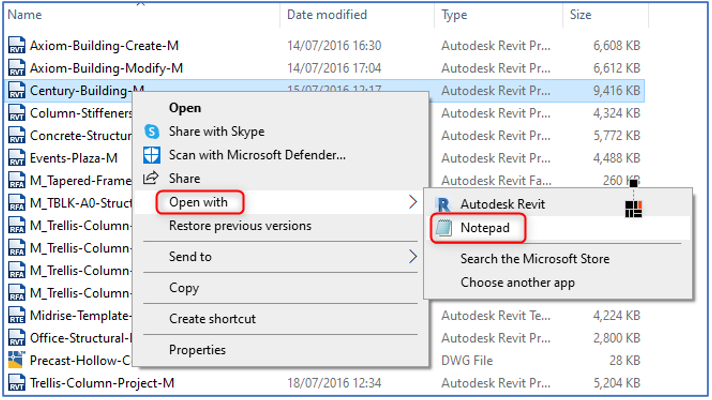This screenshot has height=400, width=712.
Task: Open Properties from the context menu
Action: [x=197, y=350]
